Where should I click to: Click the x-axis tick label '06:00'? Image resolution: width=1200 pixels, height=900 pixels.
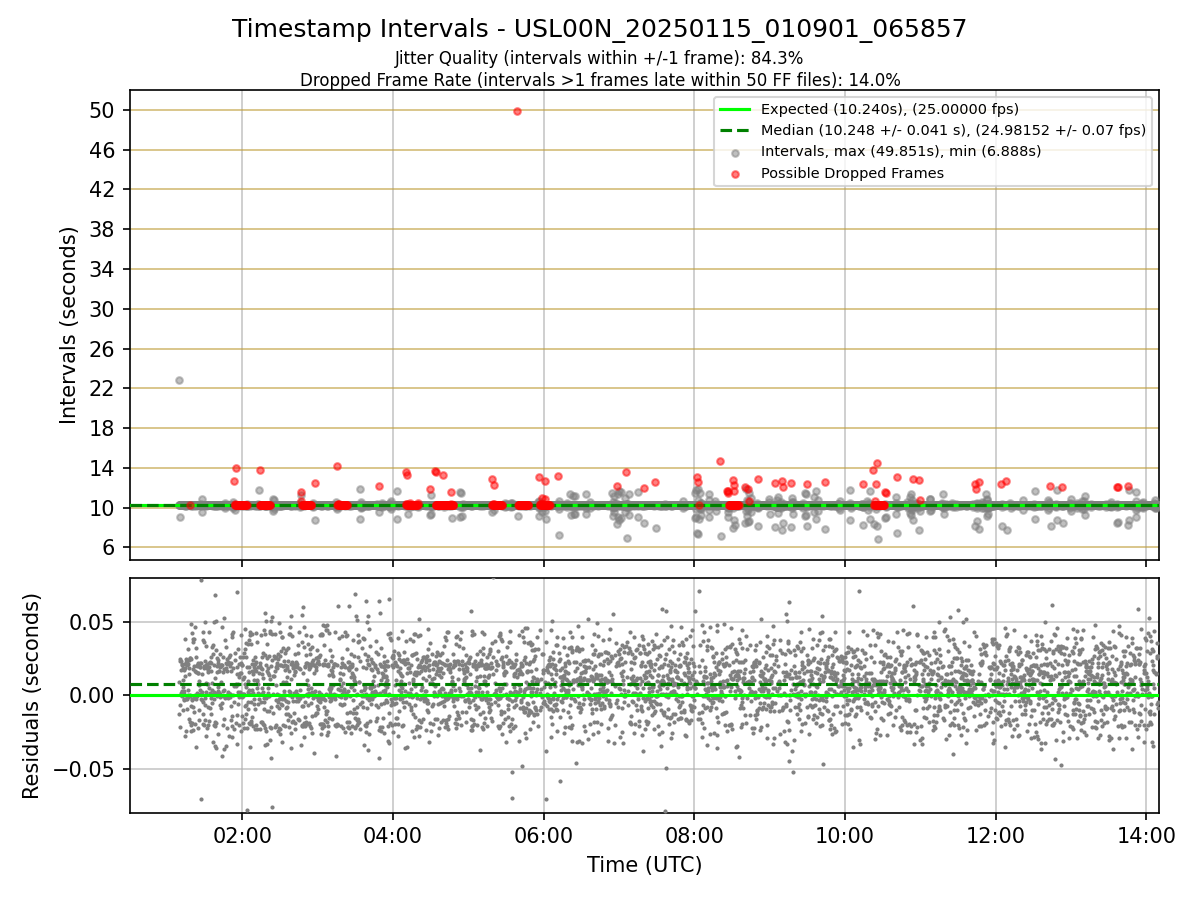tap(543, 834)
